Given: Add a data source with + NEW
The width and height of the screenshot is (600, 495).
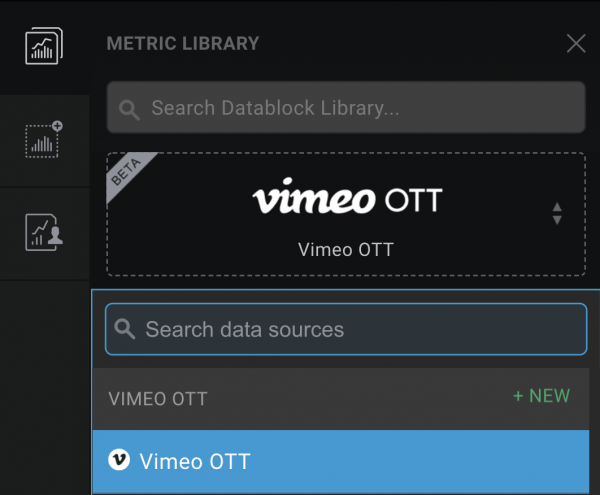Looking at the screenshot, I should pos(541,396).
